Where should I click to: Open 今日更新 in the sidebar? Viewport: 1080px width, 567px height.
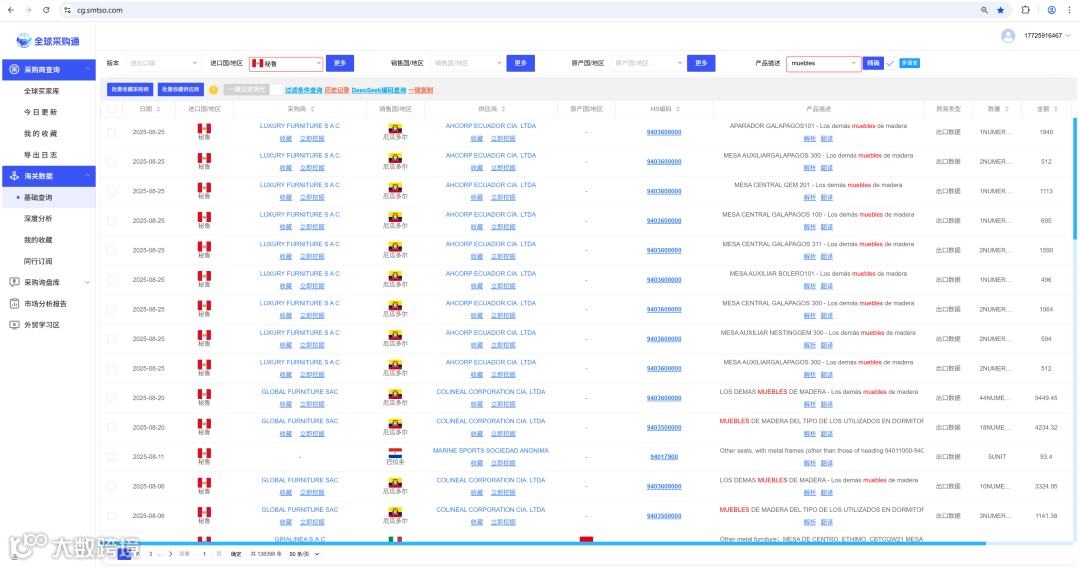[41, 112]
